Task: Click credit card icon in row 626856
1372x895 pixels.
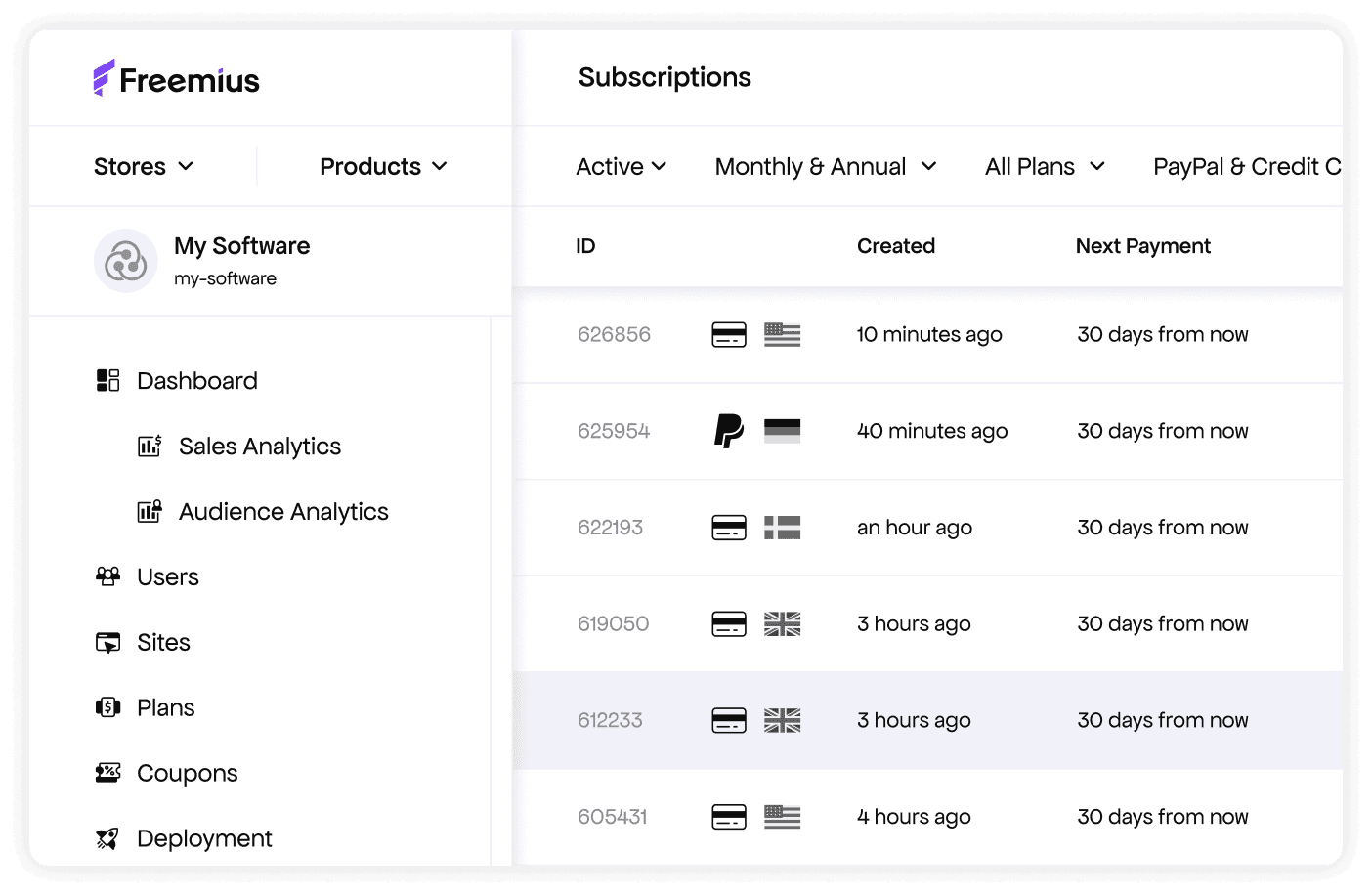Action: (x=729, y=335)
